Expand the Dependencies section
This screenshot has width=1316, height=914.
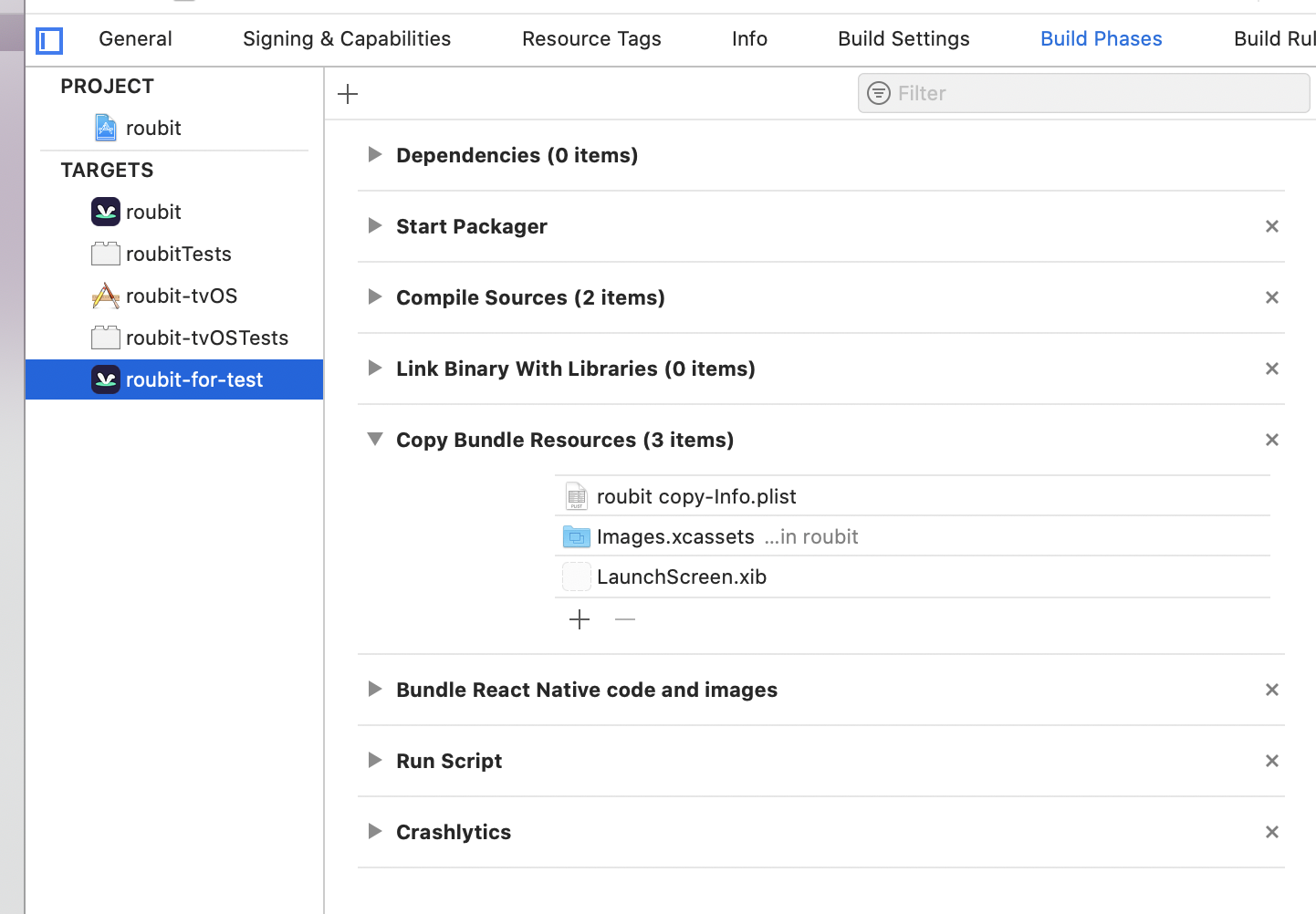point(374,154)
